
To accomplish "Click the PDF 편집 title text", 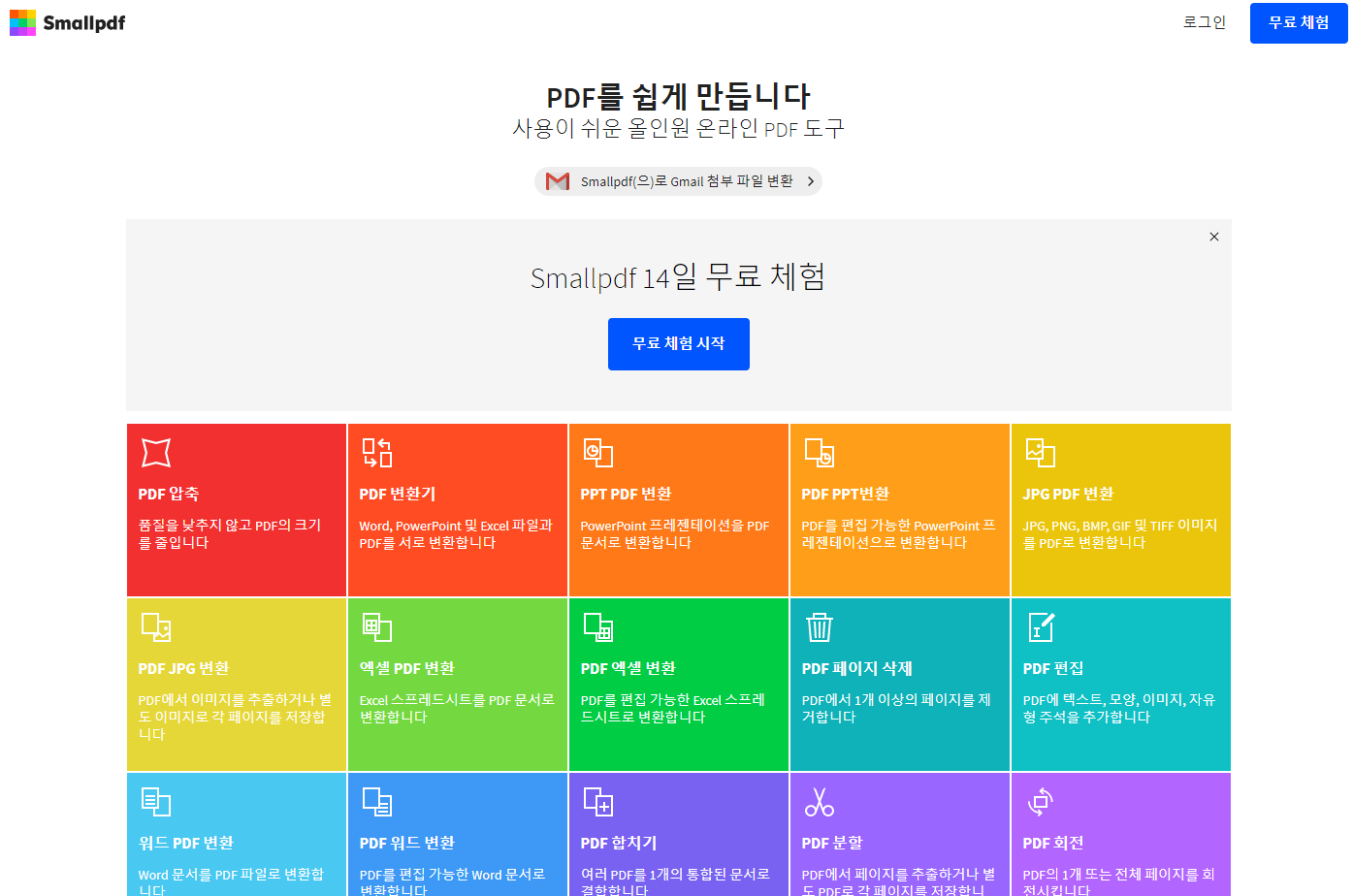I will click(1053, 668).
